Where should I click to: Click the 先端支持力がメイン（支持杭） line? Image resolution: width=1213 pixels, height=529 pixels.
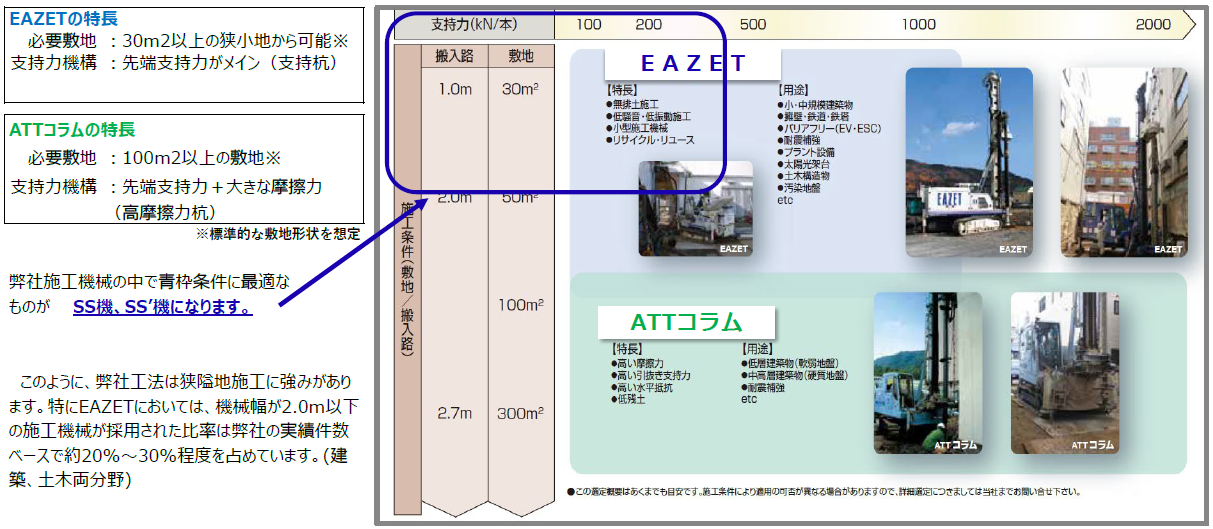pos(174,63)
